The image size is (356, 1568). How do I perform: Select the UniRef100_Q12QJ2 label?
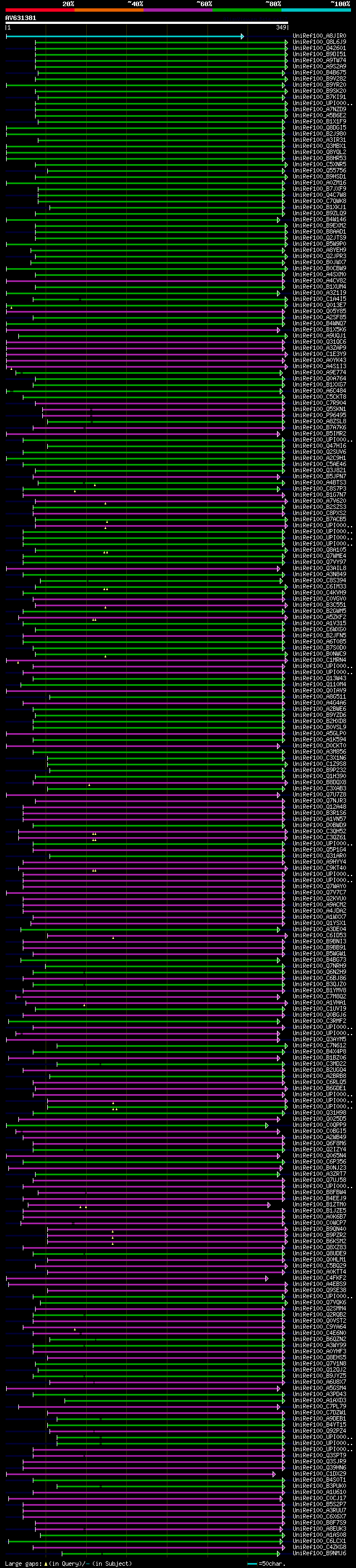(x=319, y=1369)
